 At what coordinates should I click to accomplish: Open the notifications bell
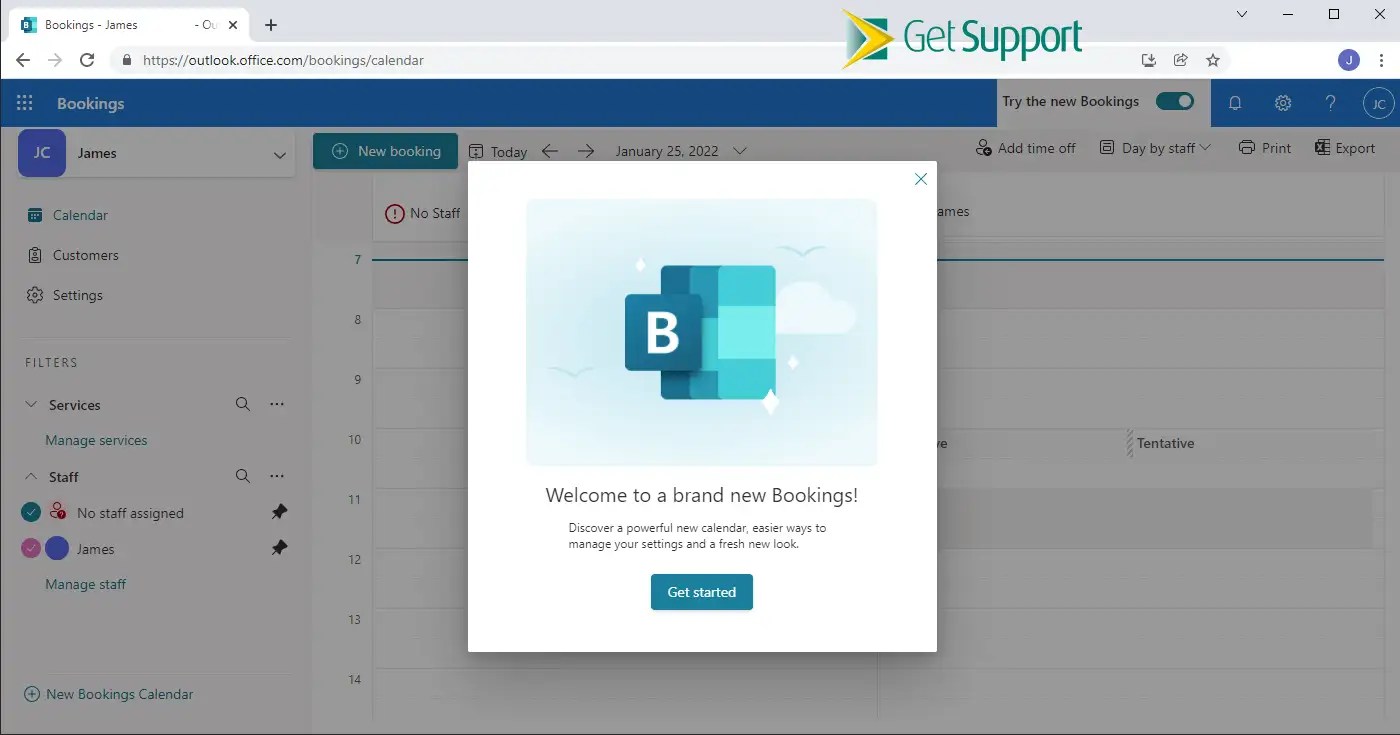coord(1235,103)
